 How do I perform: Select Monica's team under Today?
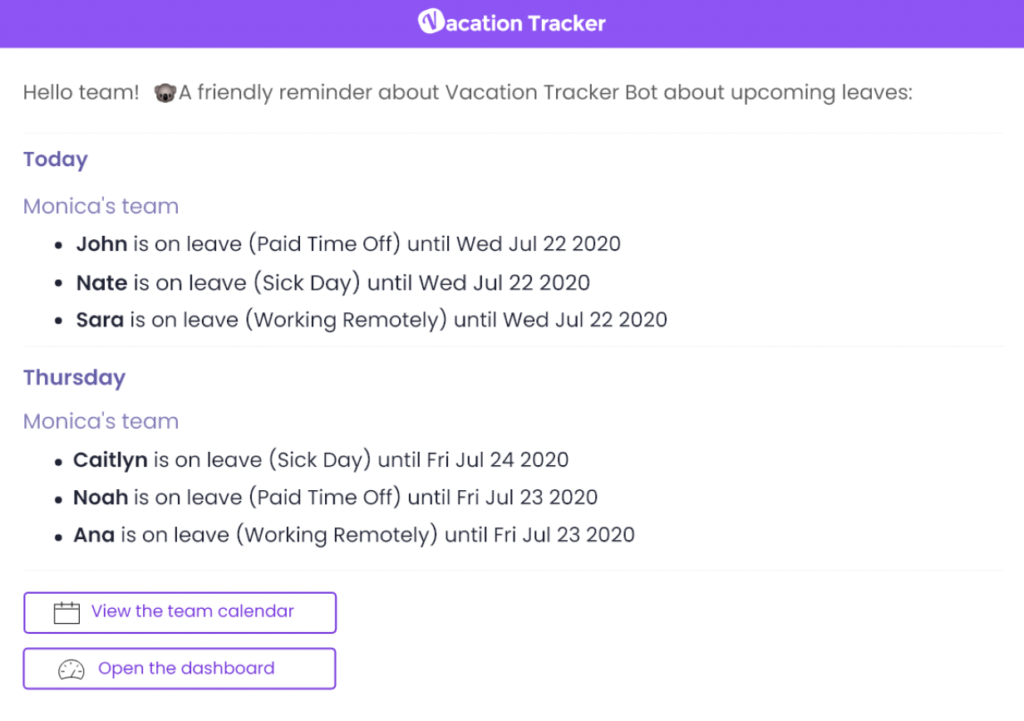(x=101, y=206)
